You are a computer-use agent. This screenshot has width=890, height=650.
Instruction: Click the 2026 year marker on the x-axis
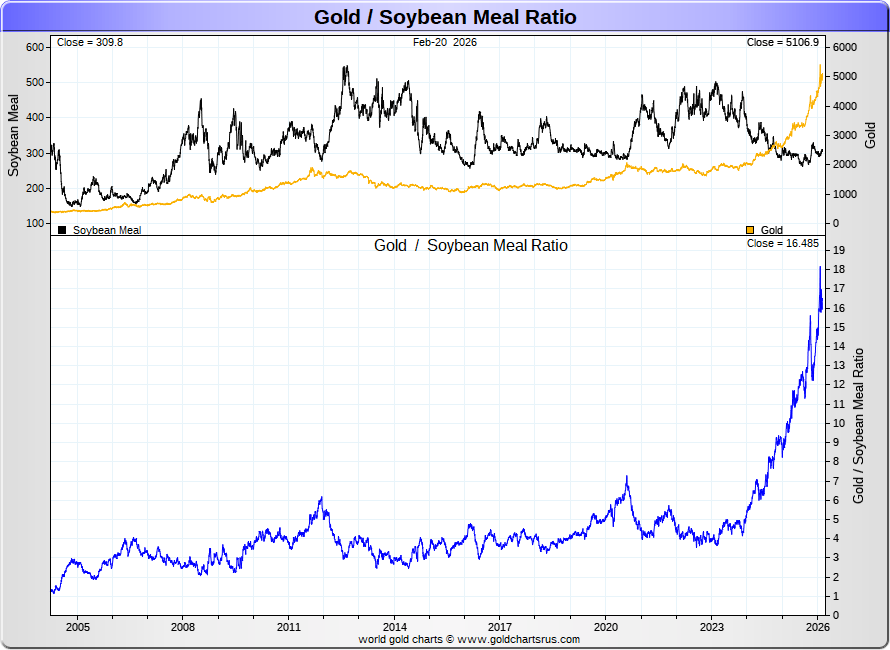[817, 627]
